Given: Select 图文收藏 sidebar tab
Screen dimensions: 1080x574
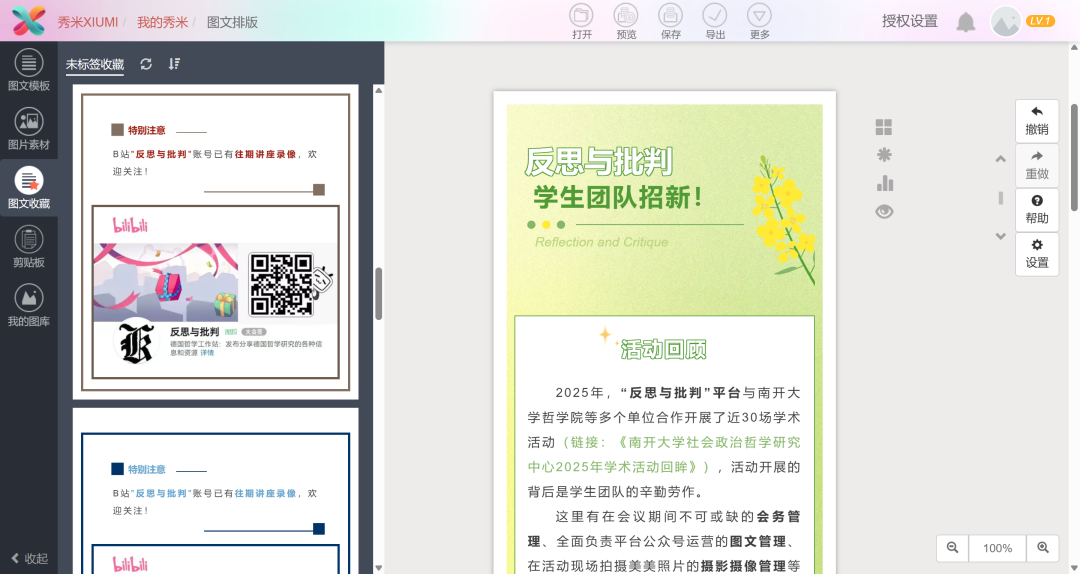Looking at the screenshot, I should click(28, 187).
